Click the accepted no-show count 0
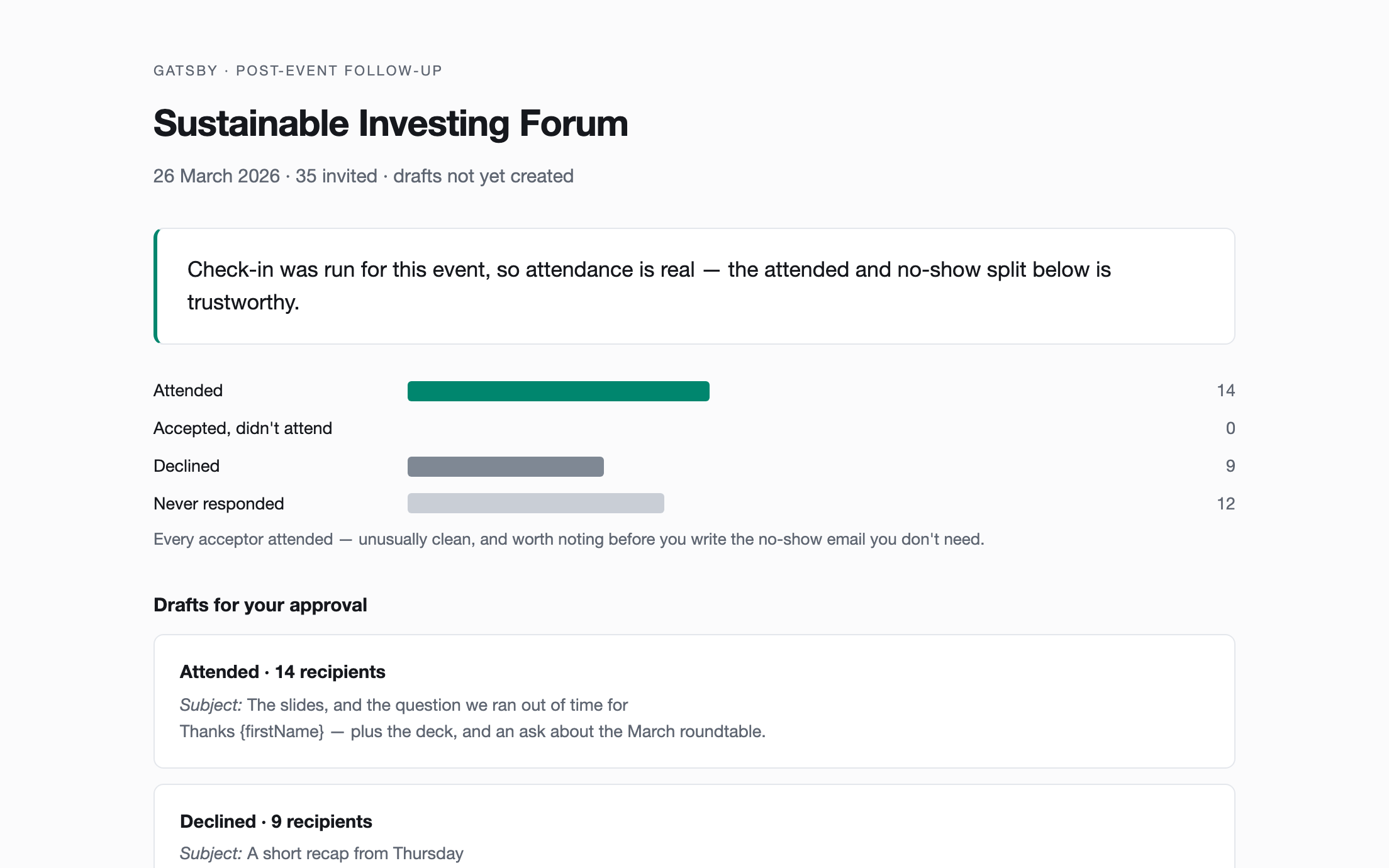 click(x=1230, y=428)
